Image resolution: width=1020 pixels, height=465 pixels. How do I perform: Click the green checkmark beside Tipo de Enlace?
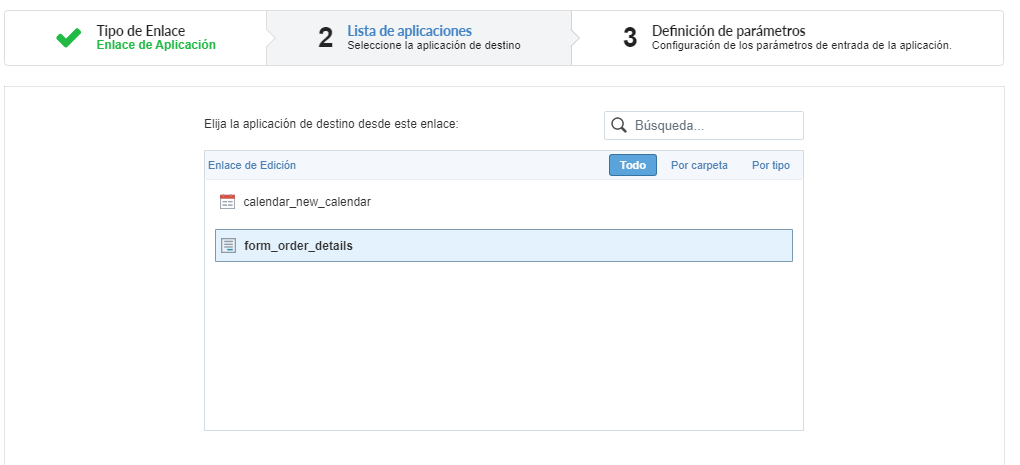point(68,38)
